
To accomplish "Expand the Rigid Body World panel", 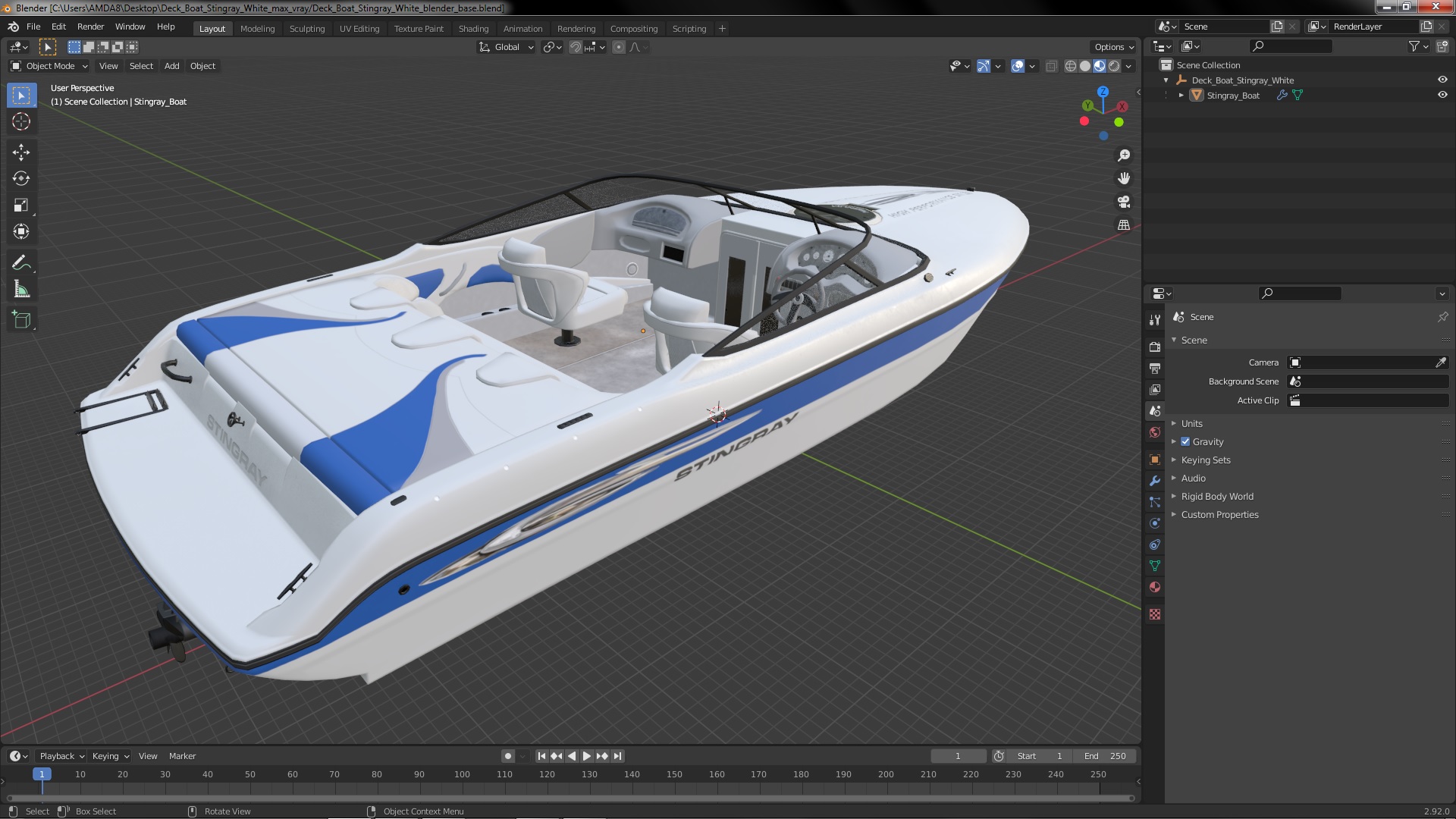I will (x=1216, y=496).
